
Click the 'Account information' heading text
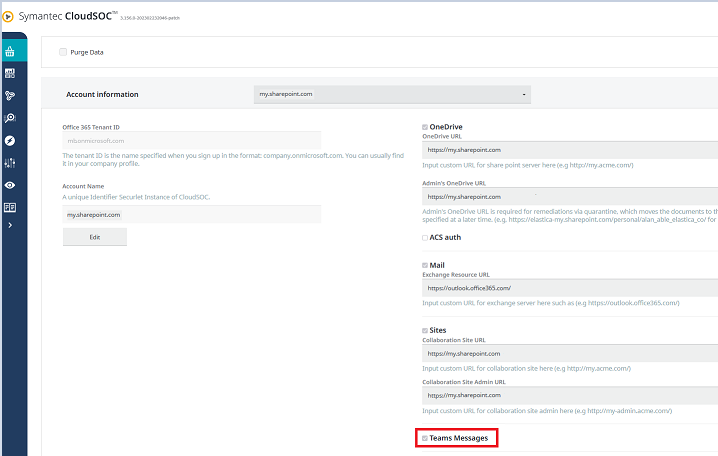tap(102, 94)
